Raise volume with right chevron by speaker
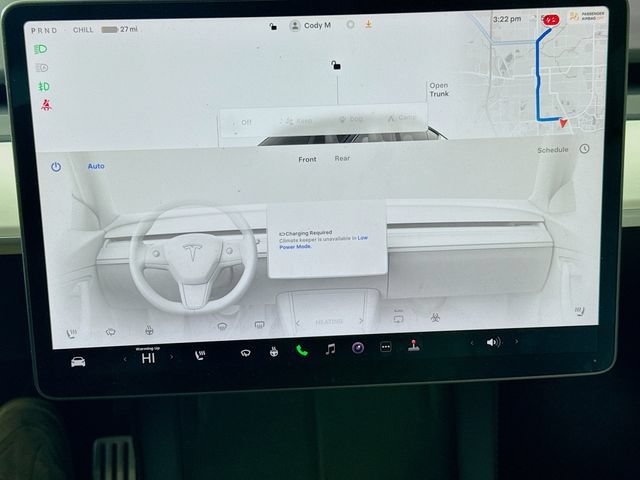The image size is (640, 480). 516,341
